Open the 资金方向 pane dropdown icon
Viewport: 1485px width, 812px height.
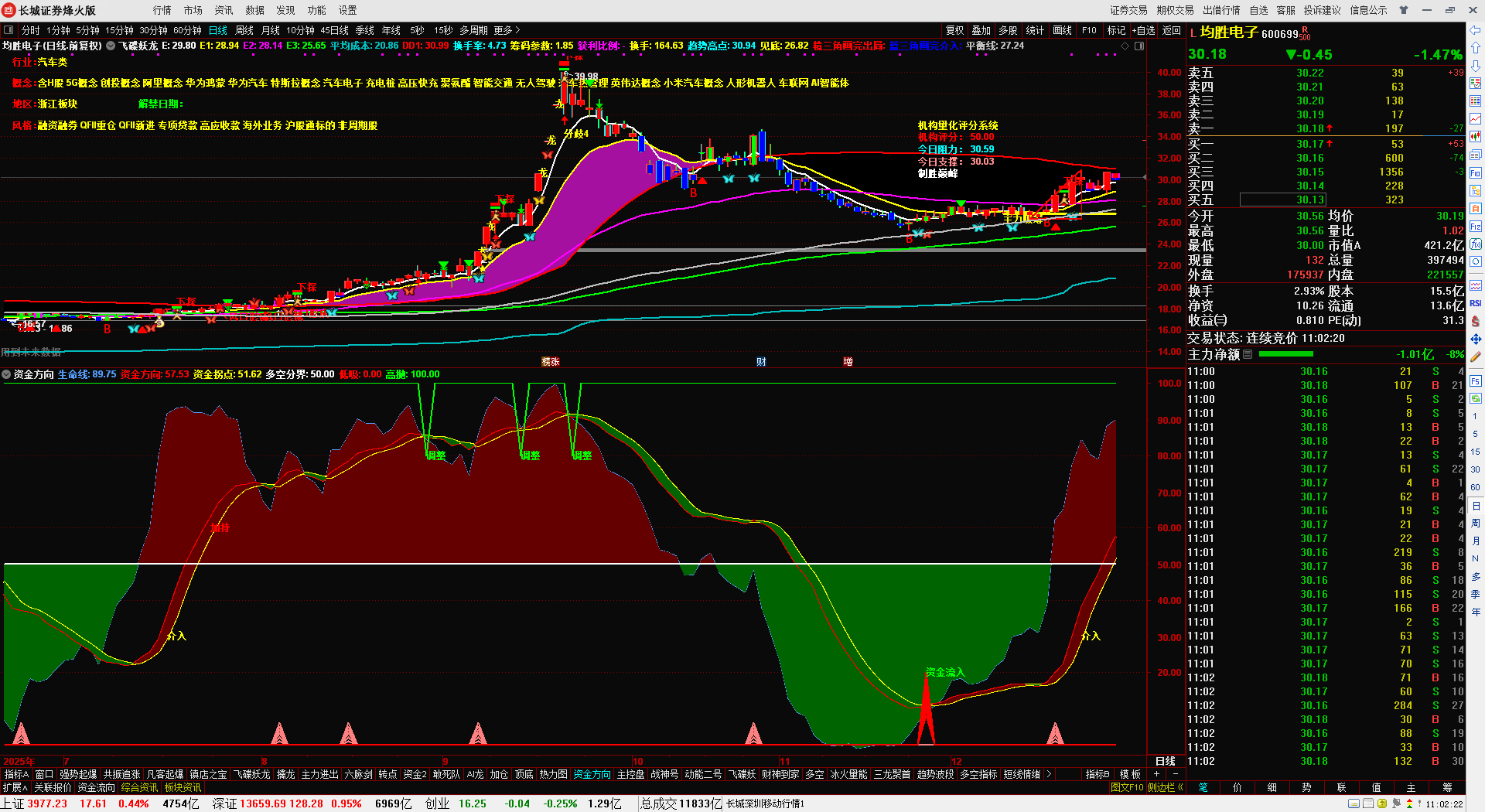(x=6, y=374)
